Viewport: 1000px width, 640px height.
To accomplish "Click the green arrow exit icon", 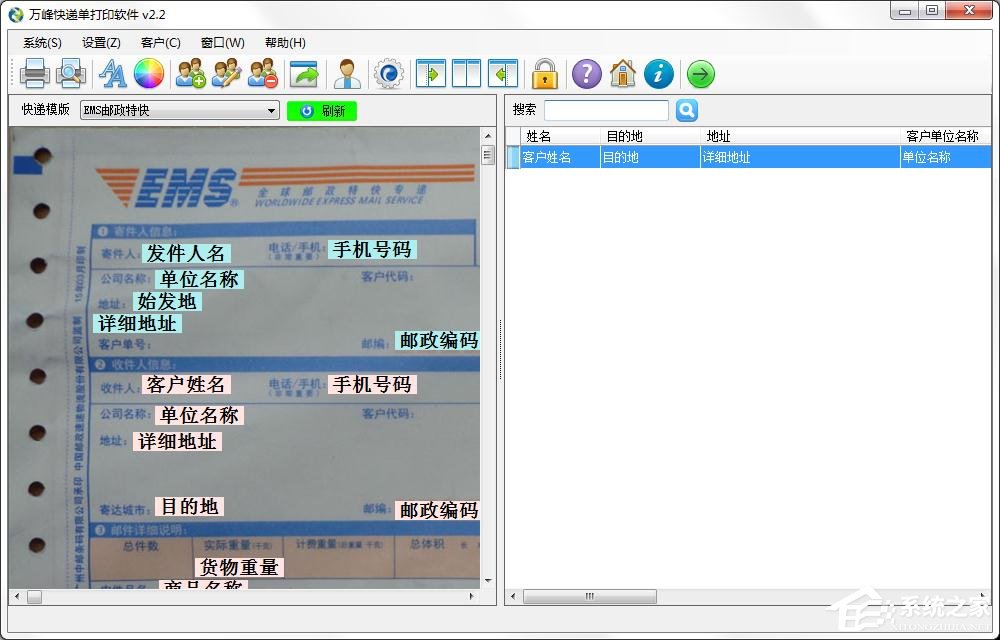I will coord(701,74).
